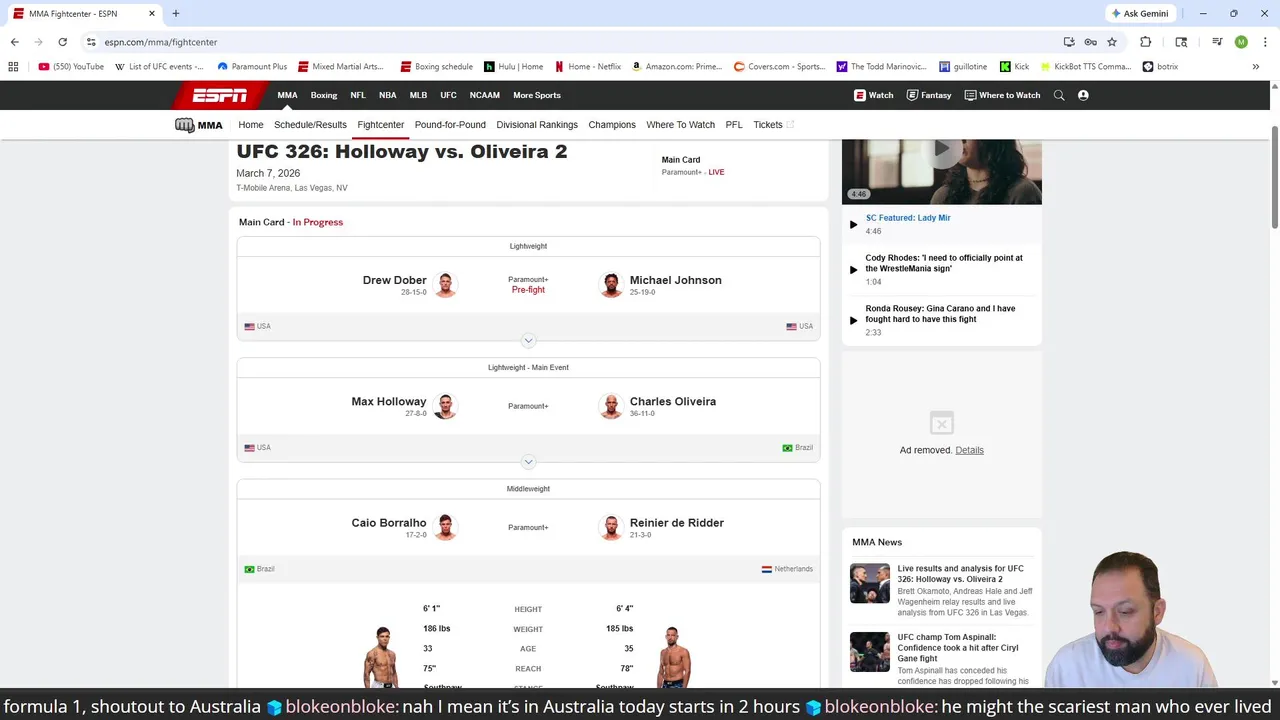Viewport: 1280px width, 720px height.
Task: Click the ESPN logo
Action: tap(220, 95)
